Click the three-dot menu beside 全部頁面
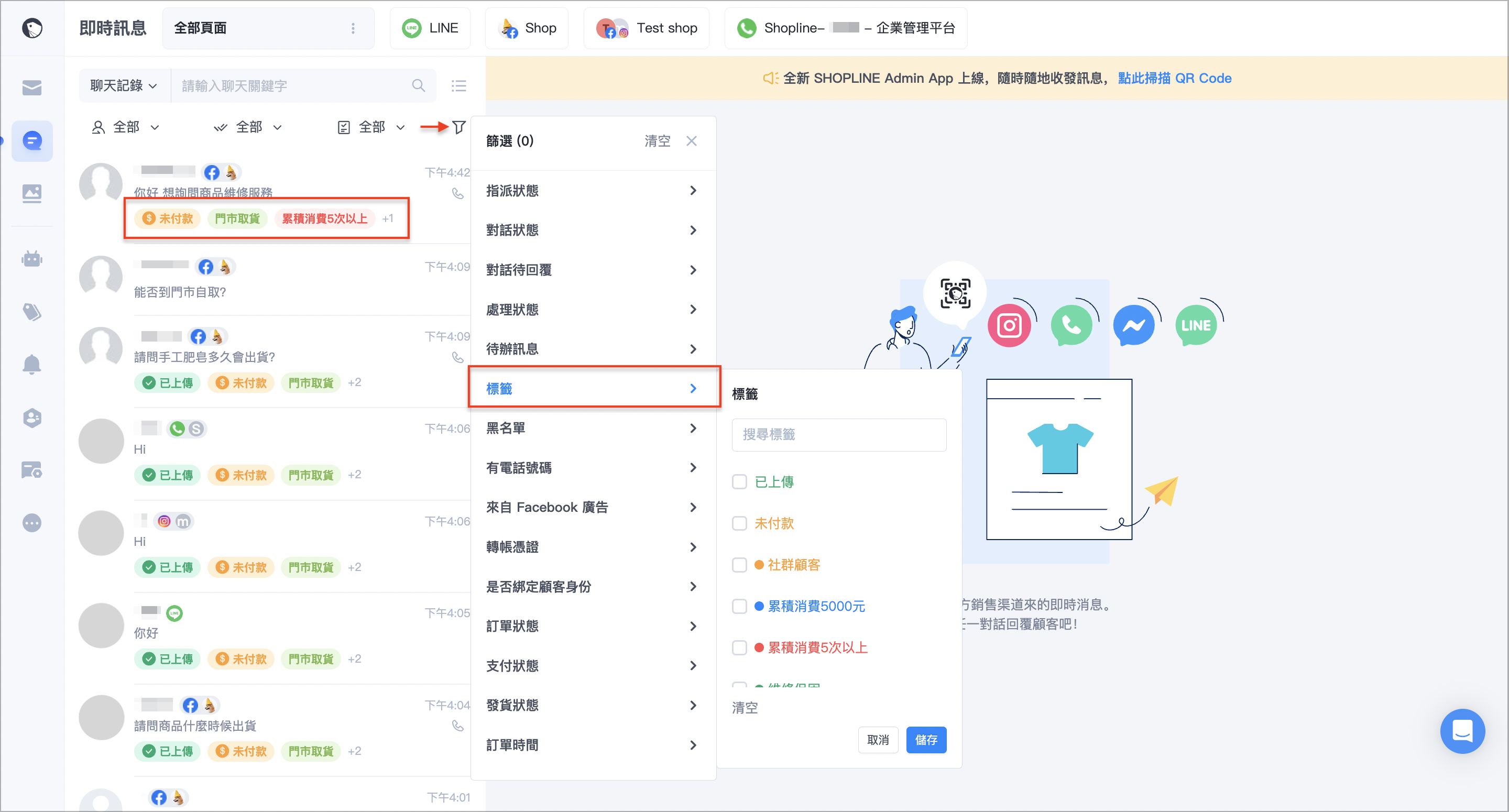1509x812 pixels. 353,28
